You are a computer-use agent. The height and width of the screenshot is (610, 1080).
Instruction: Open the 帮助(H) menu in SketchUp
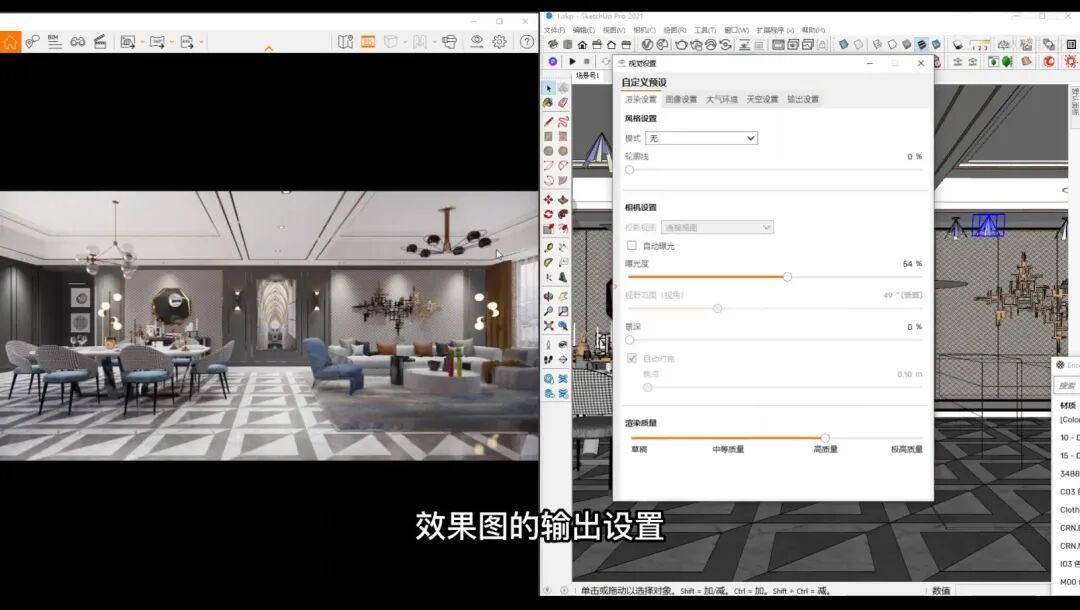(813, 30)
